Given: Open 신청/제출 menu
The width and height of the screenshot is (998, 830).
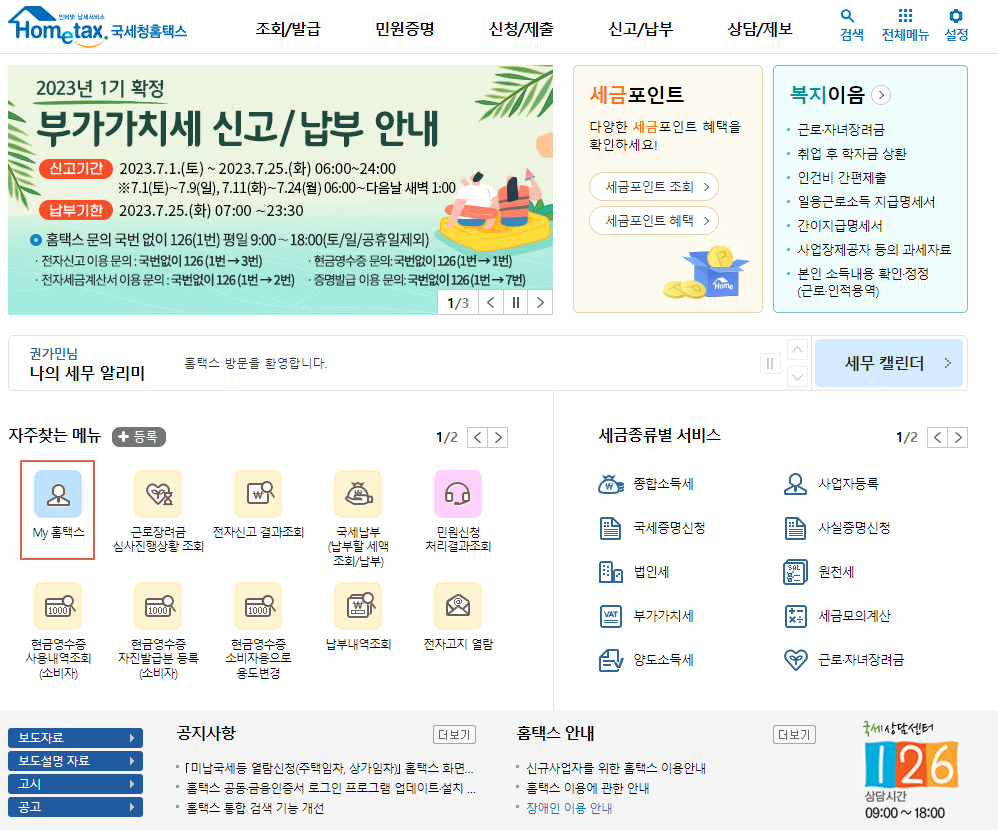Looking at the screenshot, I should pyautogui.click(x=521, y=29).
